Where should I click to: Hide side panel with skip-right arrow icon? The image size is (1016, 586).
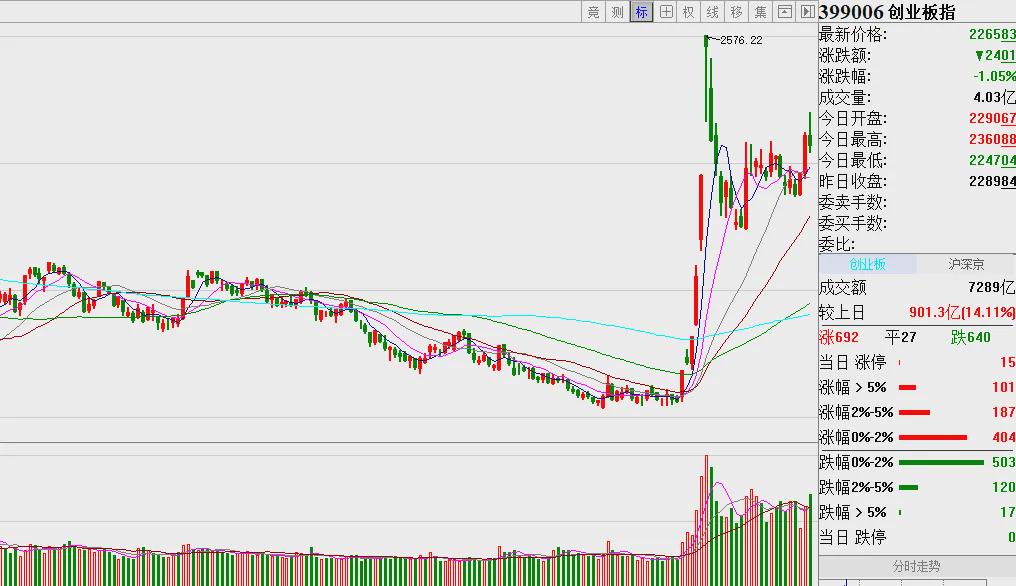(807, 12)
